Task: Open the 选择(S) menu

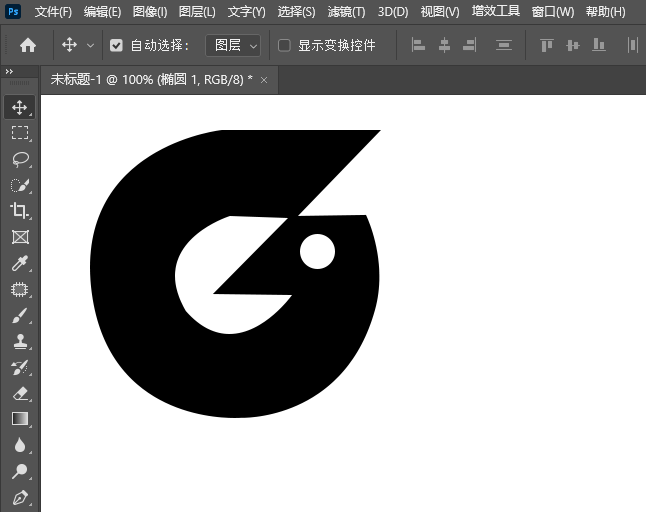Action: click(x=296, y=12)
